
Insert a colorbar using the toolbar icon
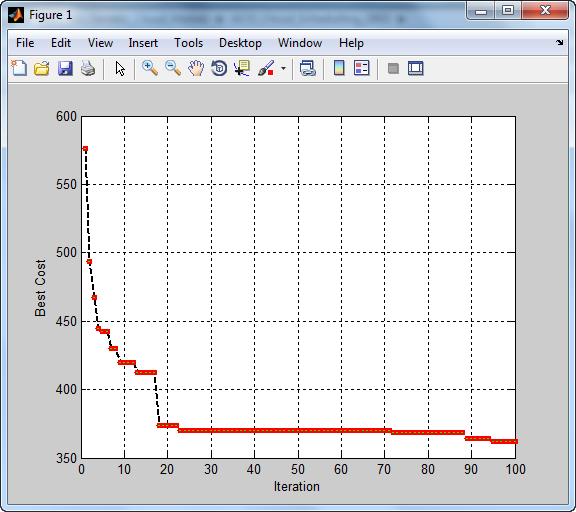pyautogui.click(x=339, y=68)
